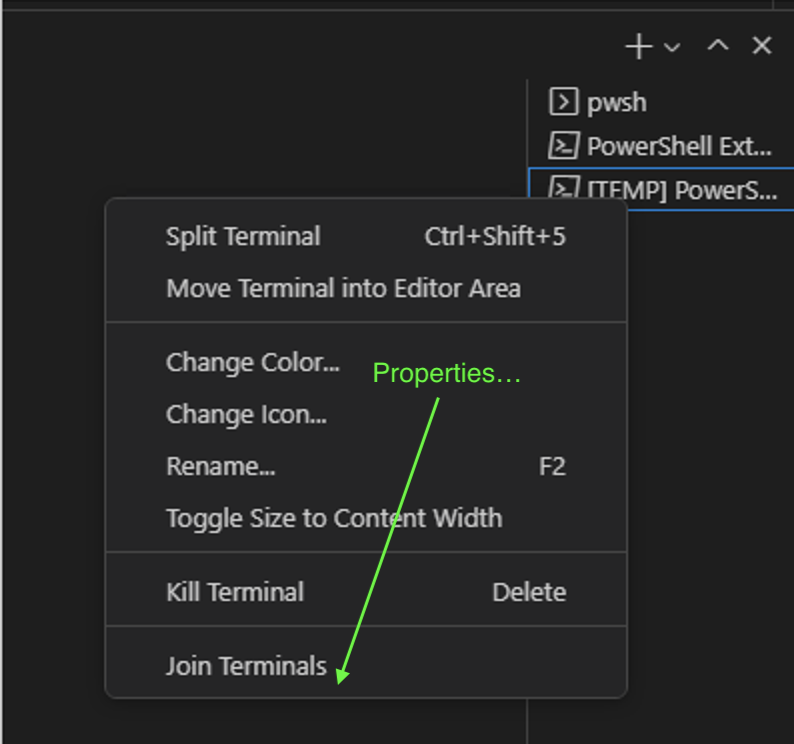Choose Split Terminal from context menu
Screen dimensions: 794x744
366,237
